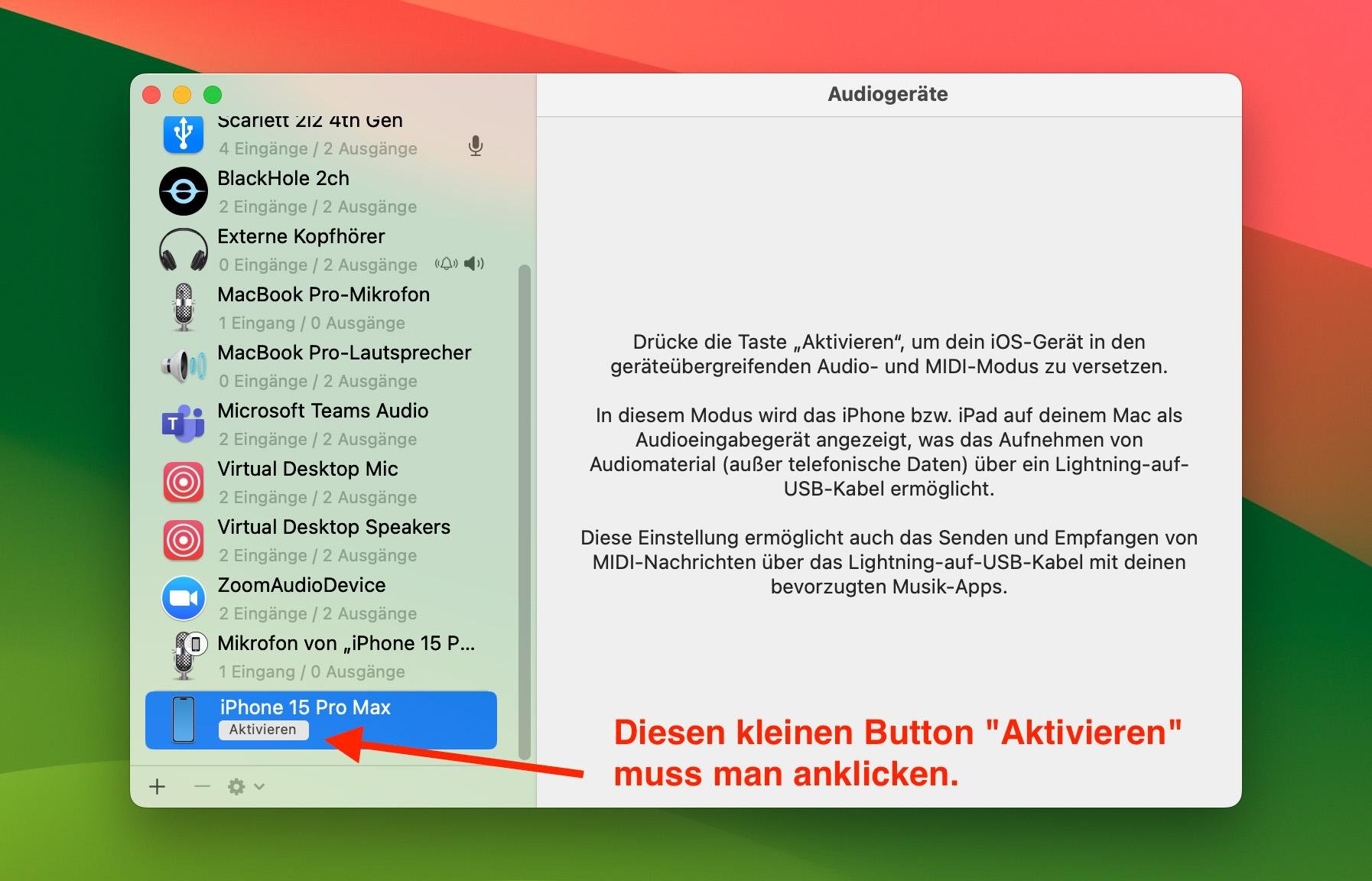Select the iPhone 15 Pro Max label

coord(305,707)
